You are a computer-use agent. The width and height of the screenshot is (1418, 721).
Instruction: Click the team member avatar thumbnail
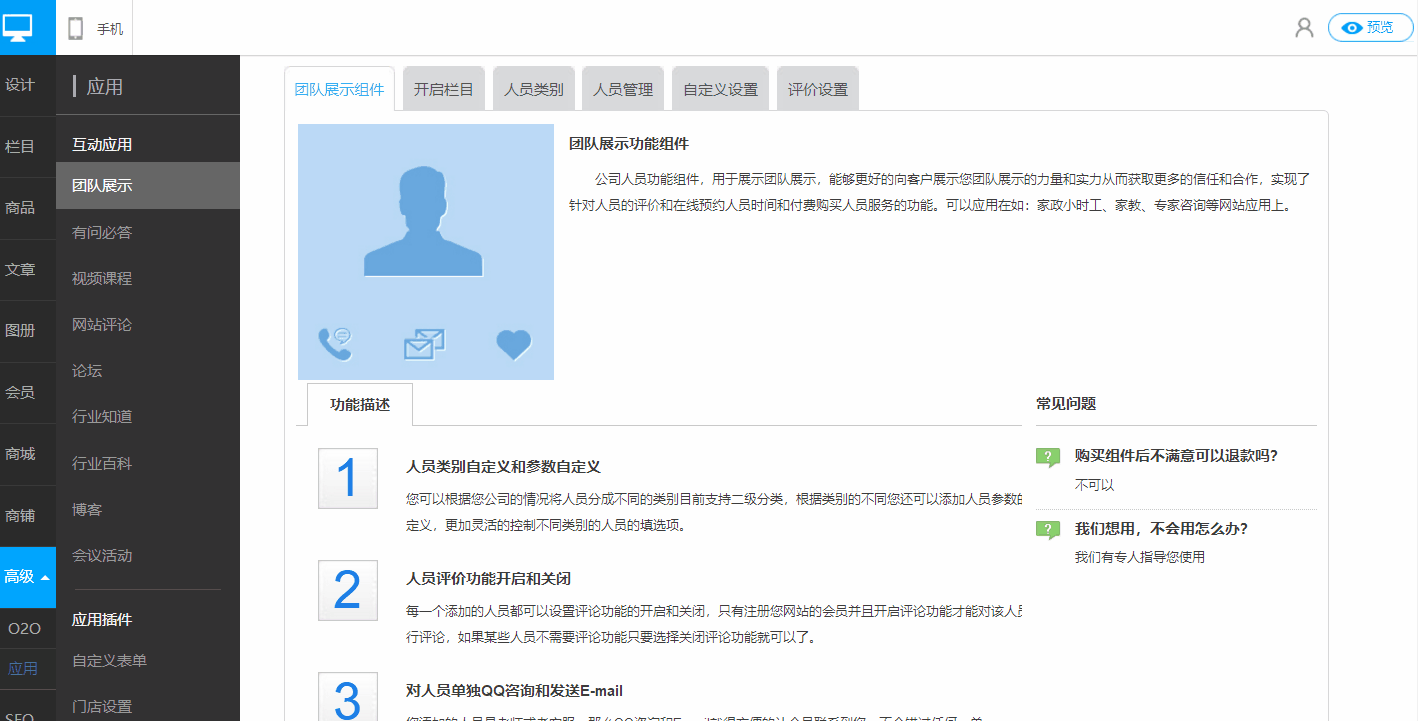click(425, 222)
